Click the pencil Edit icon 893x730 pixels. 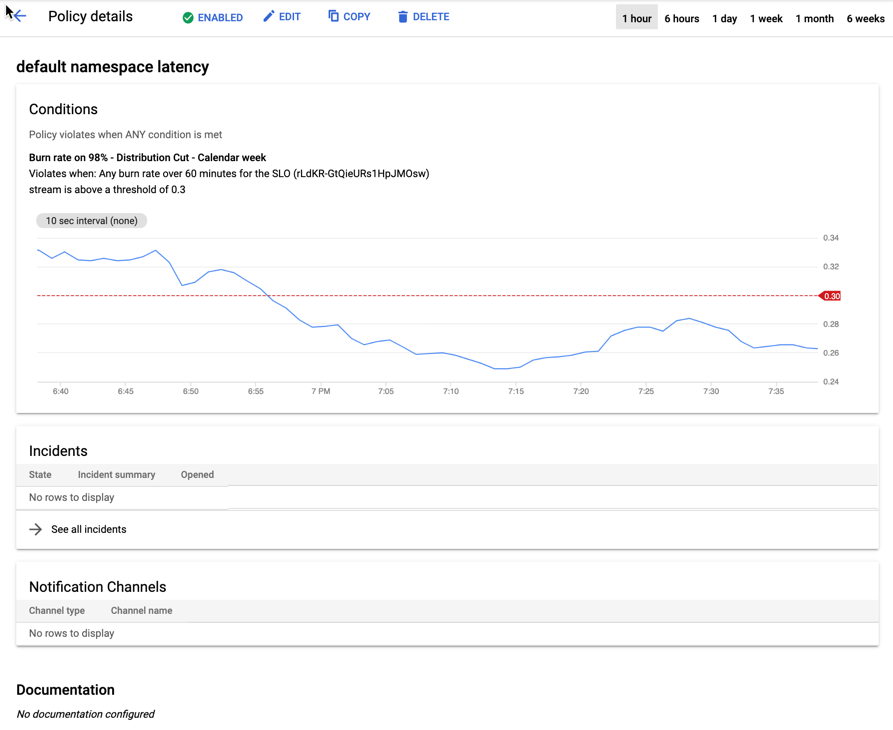tap(268, 17)
